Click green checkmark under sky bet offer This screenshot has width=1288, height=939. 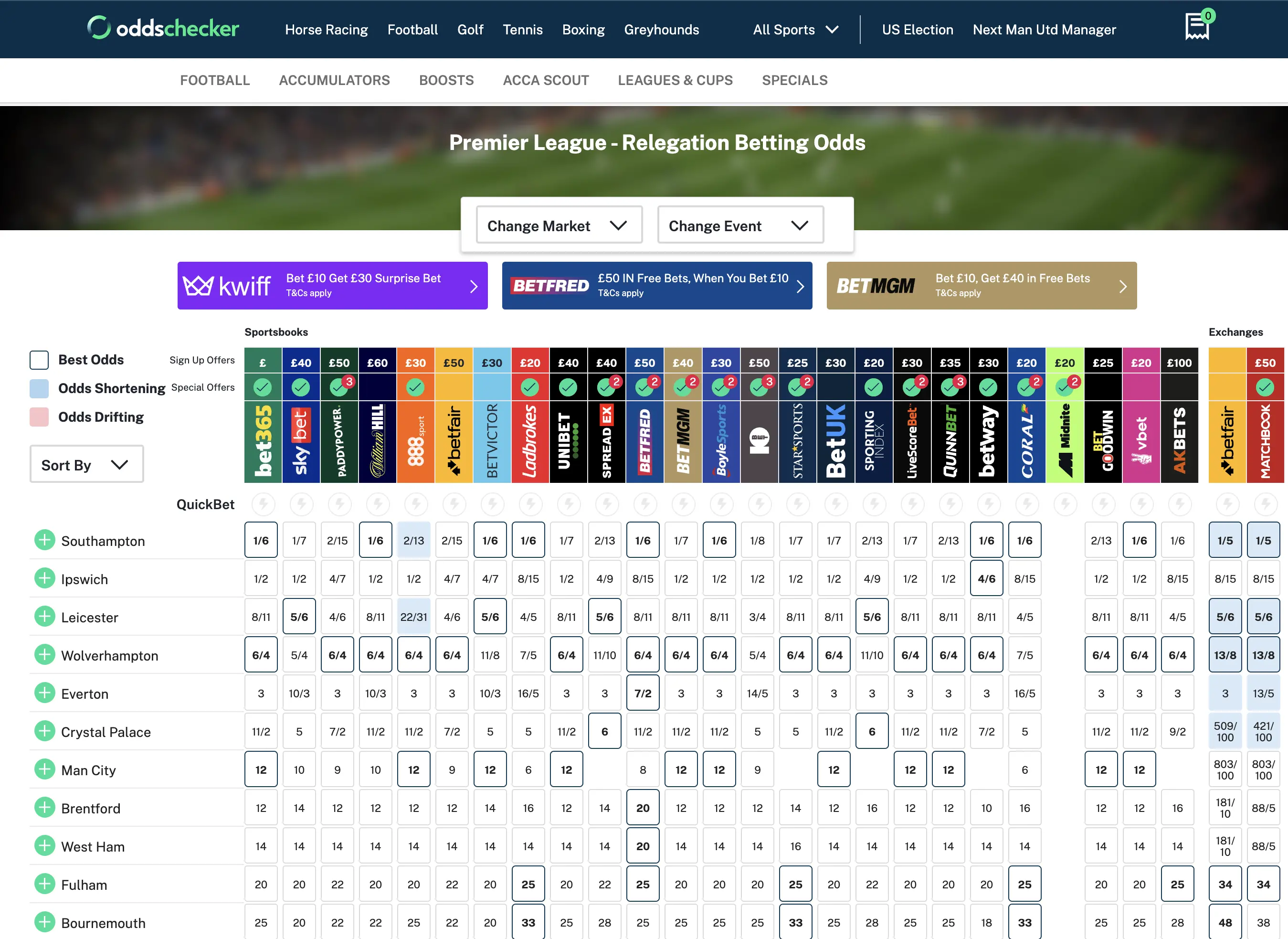[301, 388]
